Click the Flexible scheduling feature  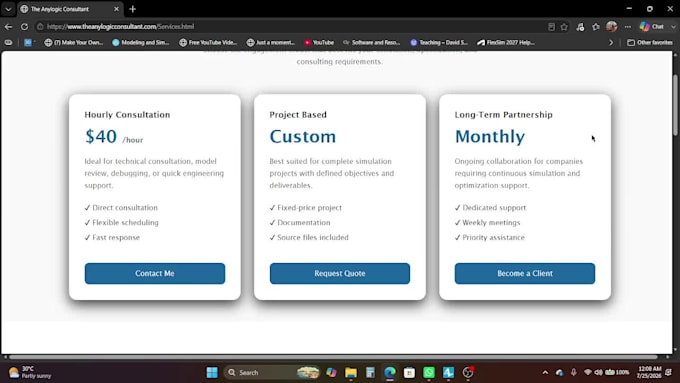tap(121, 223)
